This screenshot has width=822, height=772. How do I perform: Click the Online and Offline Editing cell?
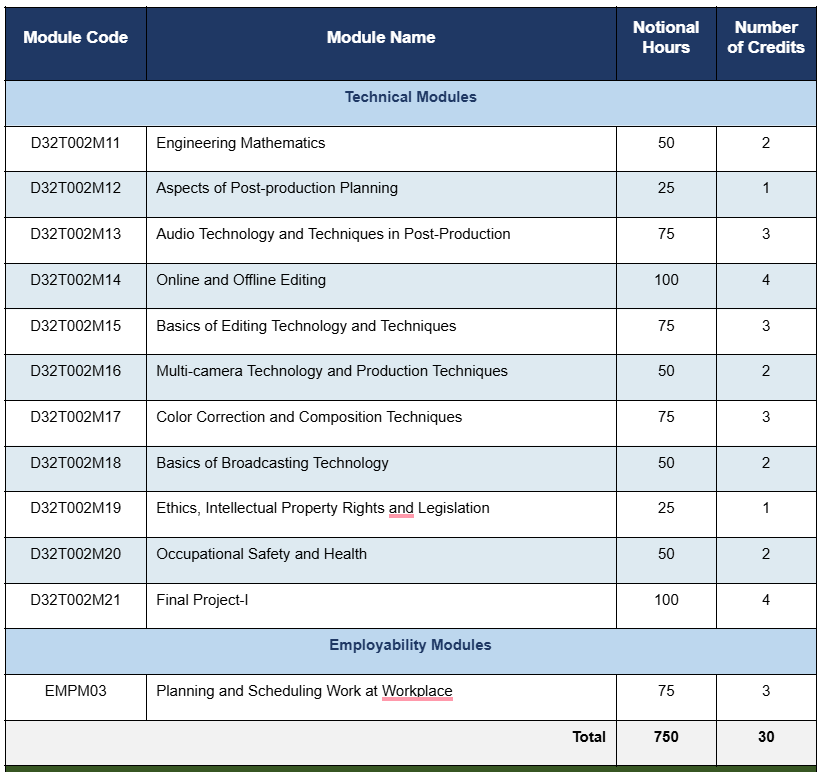(x=241, y=280)
